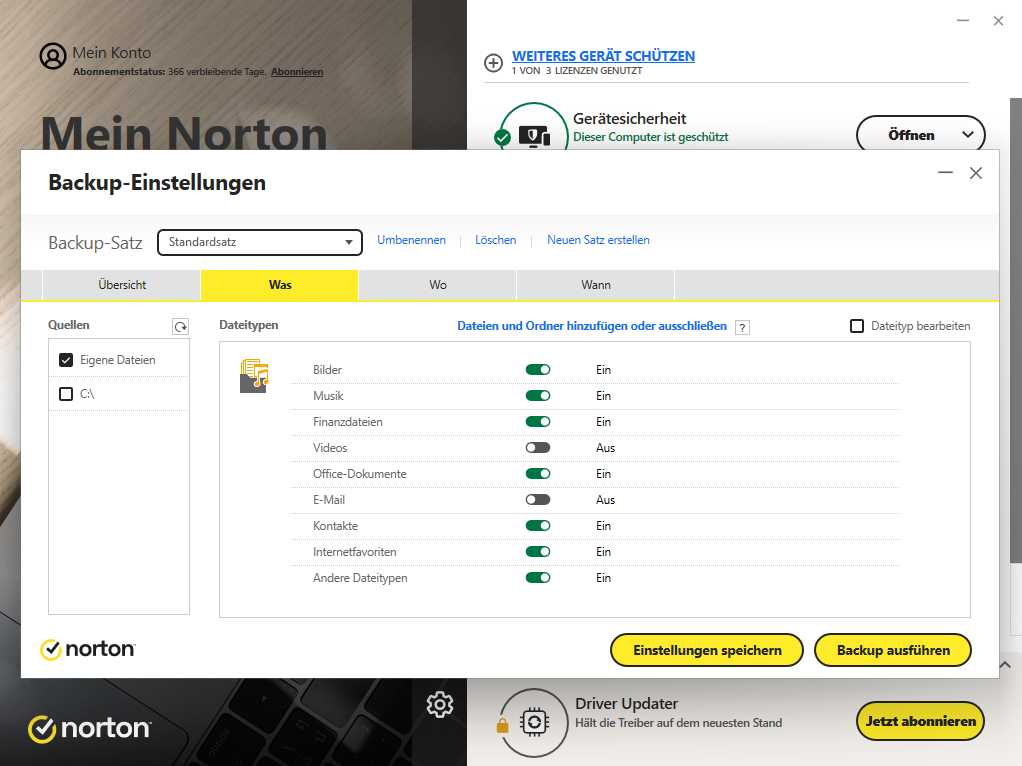Click the Gerätesicherheit shield icon
This screenshot has width=1022, height=766.
pos(533,132)
